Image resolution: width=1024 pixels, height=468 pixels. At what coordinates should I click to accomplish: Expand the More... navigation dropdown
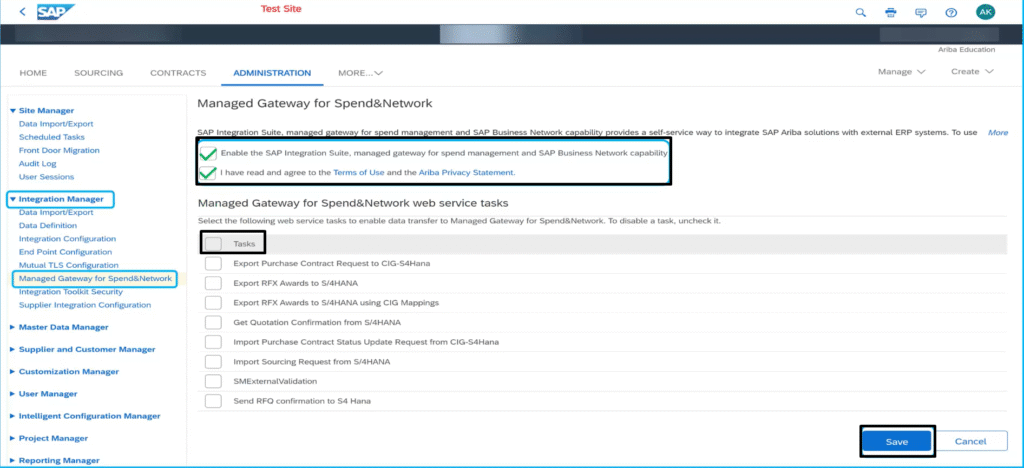click(360, 73)
